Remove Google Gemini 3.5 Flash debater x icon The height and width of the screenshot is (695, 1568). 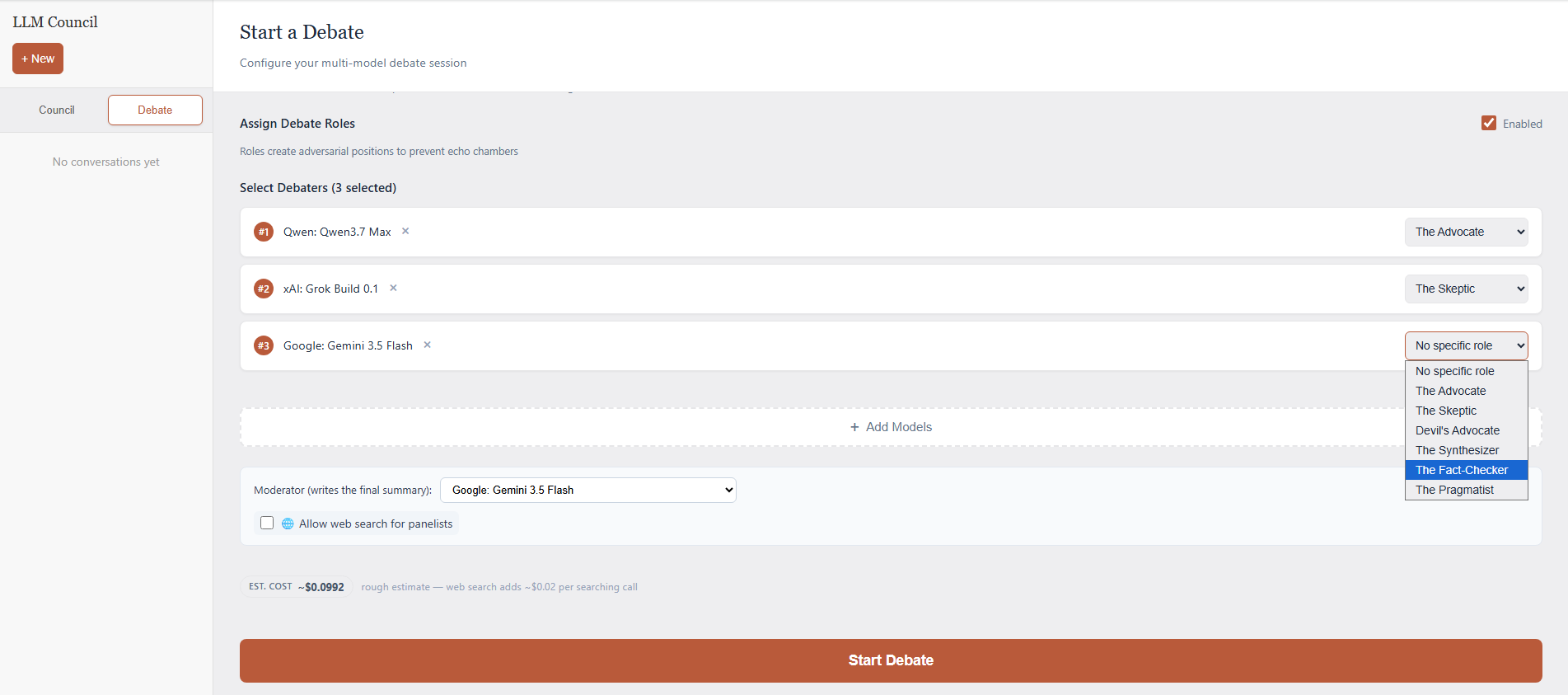[x=427, y=345]
